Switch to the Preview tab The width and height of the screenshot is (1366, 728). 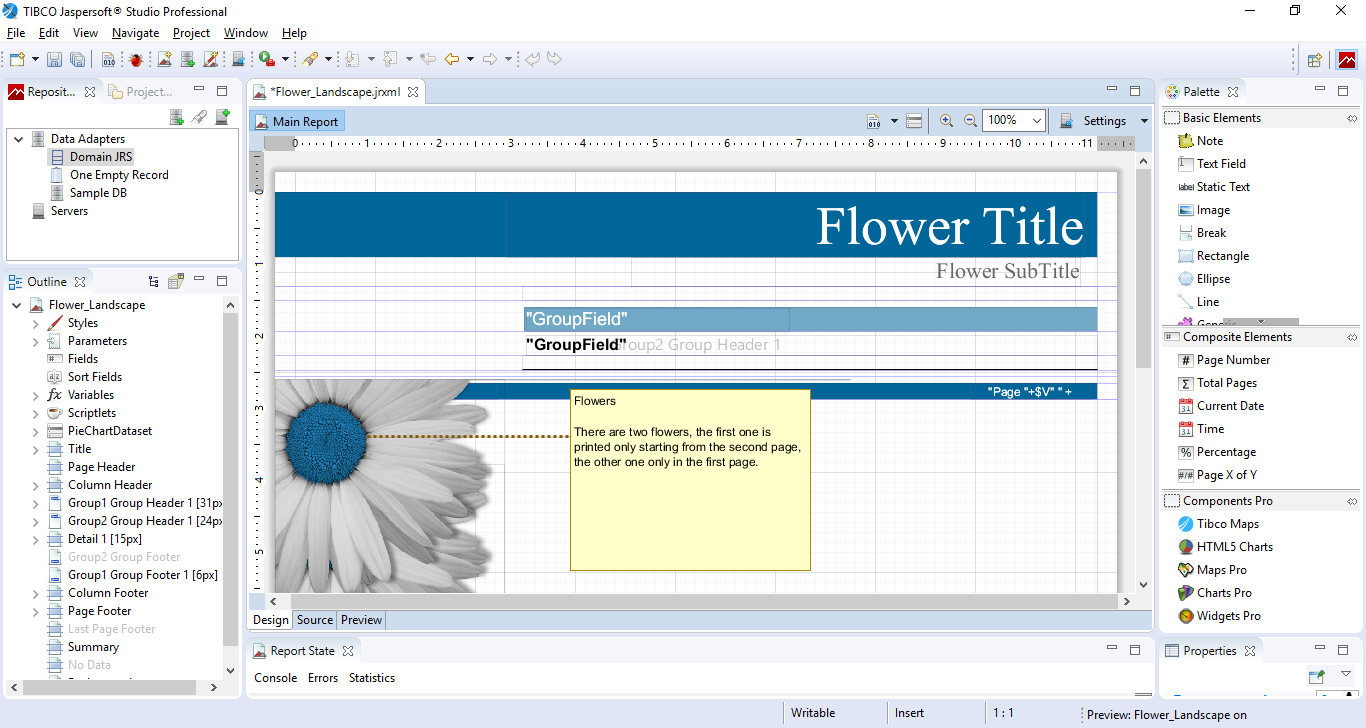pos(361,620)
